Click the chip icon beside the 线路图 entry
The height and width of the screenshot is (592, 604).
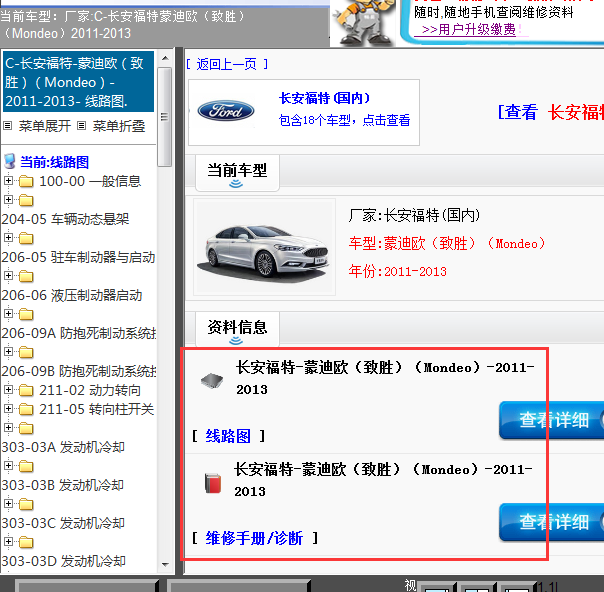point(212,381)
